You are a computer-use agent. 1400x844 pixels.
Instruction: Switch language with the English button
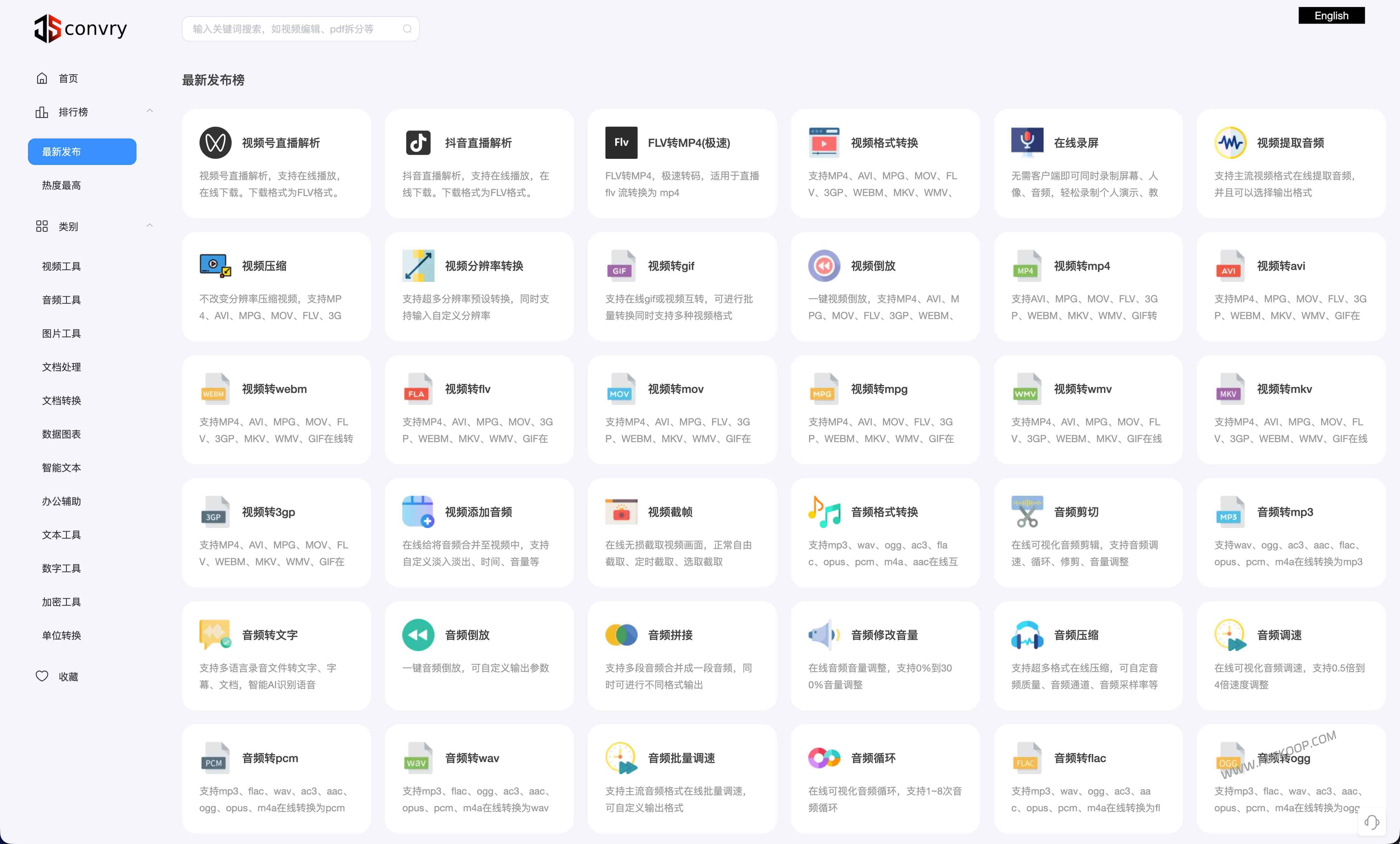click(1331, 15)
